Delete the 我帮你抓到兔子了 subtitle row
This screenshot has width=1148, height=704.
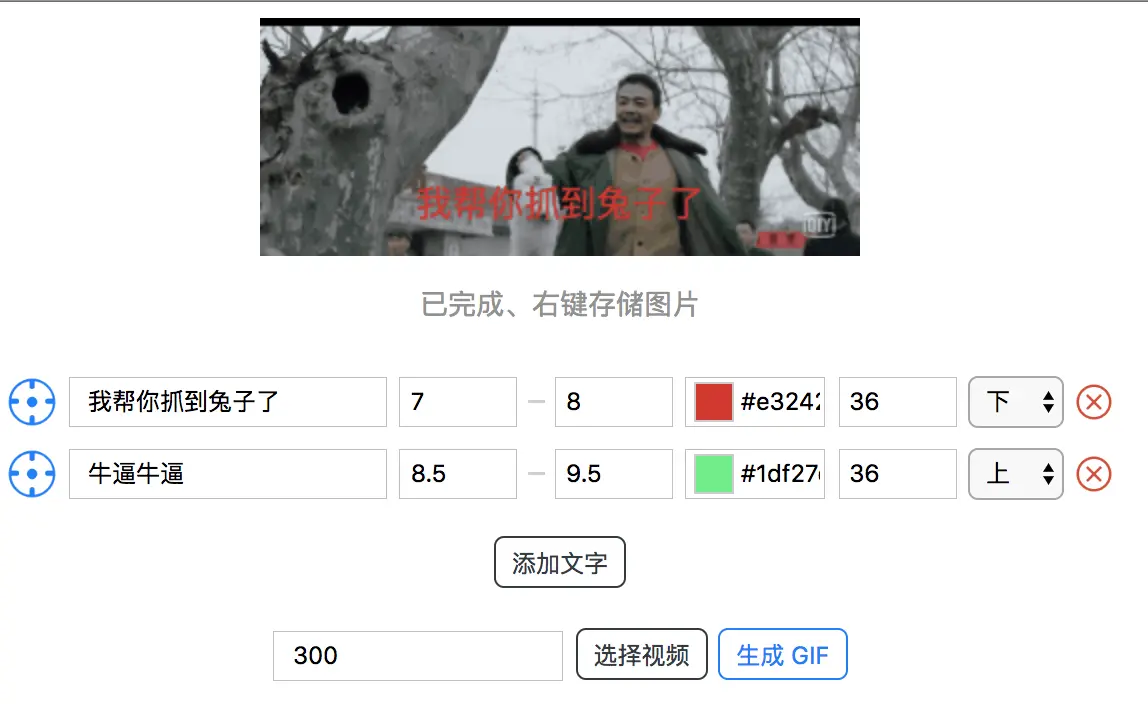pos(1094,402)
